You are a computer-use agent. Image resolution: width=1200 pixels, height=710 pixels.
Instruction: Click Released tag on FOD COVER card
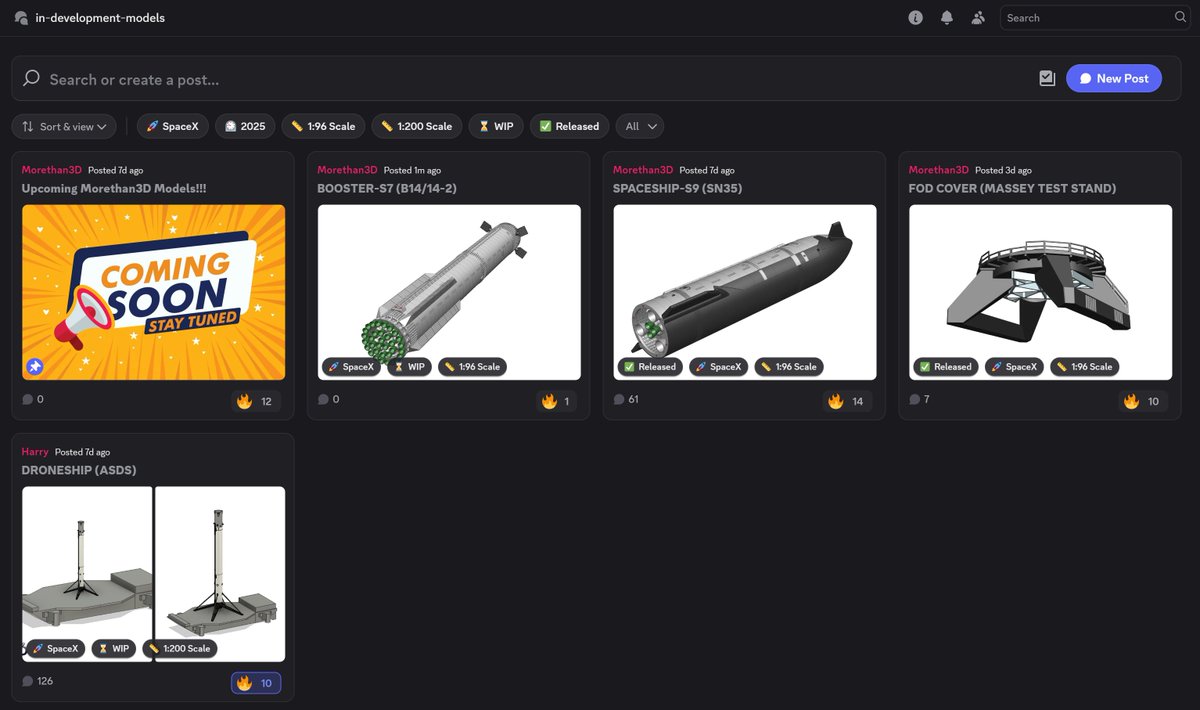point(946,367)
